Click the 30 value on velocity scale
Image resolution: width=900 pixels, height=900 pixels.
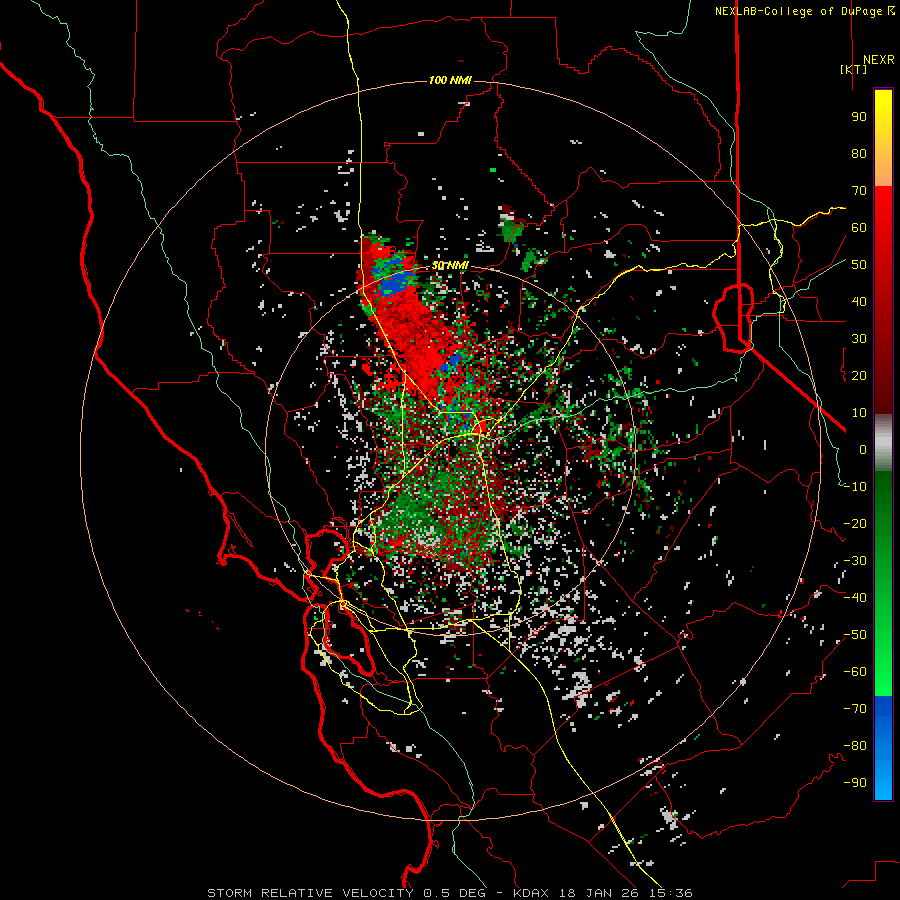859,339
